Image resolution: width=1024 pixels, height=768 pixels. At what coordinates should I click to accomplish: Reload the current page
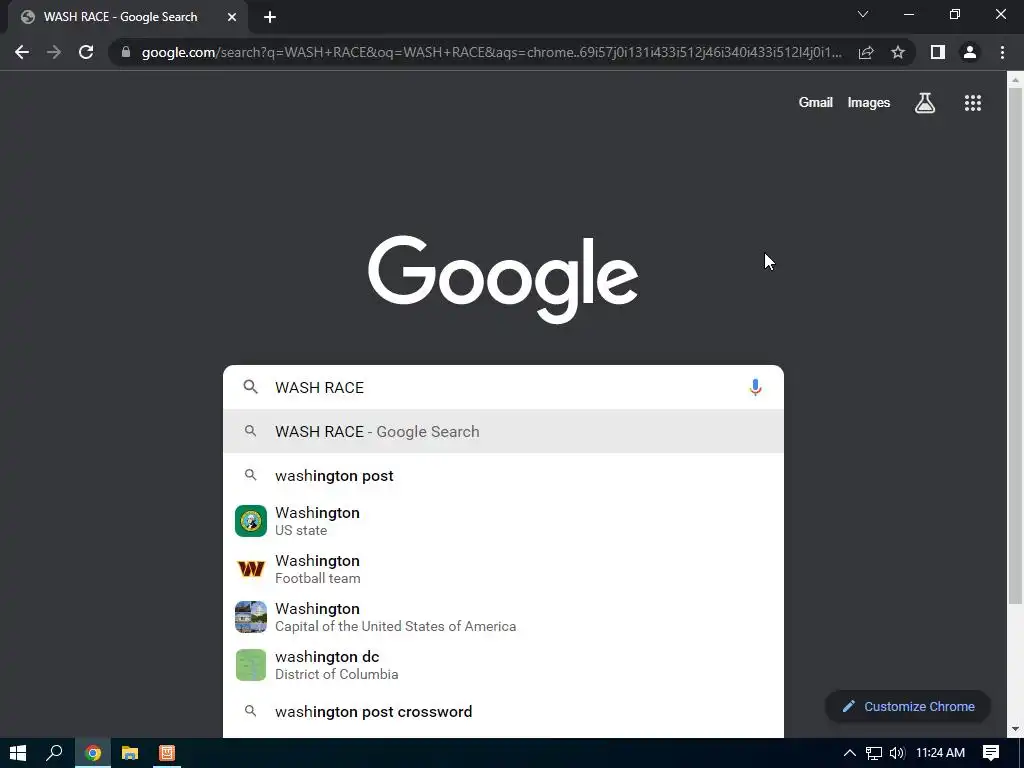tap(86, 52)
